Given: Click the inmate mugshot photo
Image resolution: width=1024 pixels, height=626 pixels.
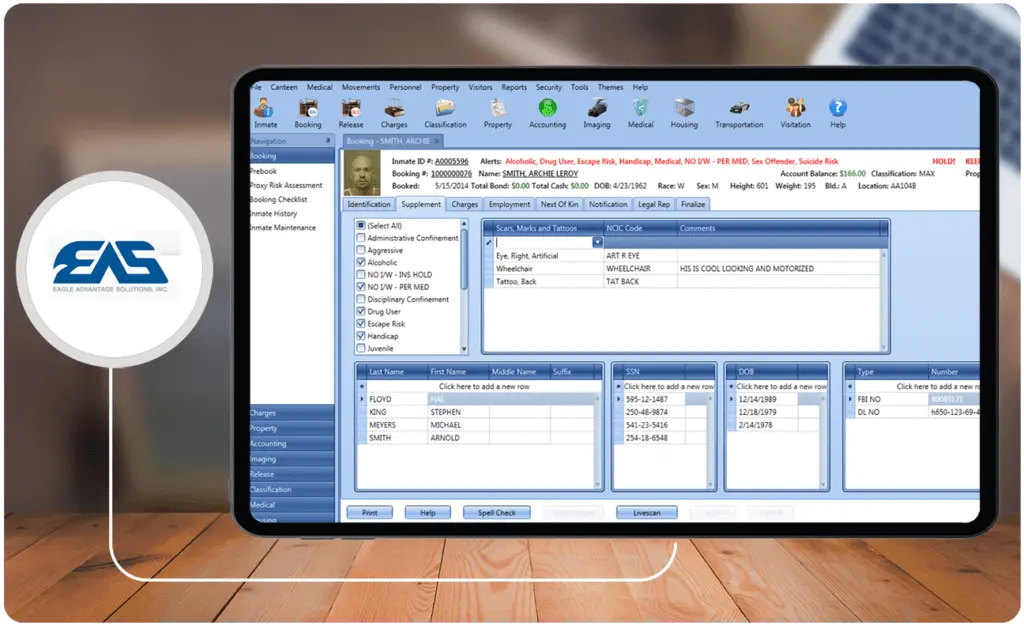Looking at the screenshot, I should point(362,173).
